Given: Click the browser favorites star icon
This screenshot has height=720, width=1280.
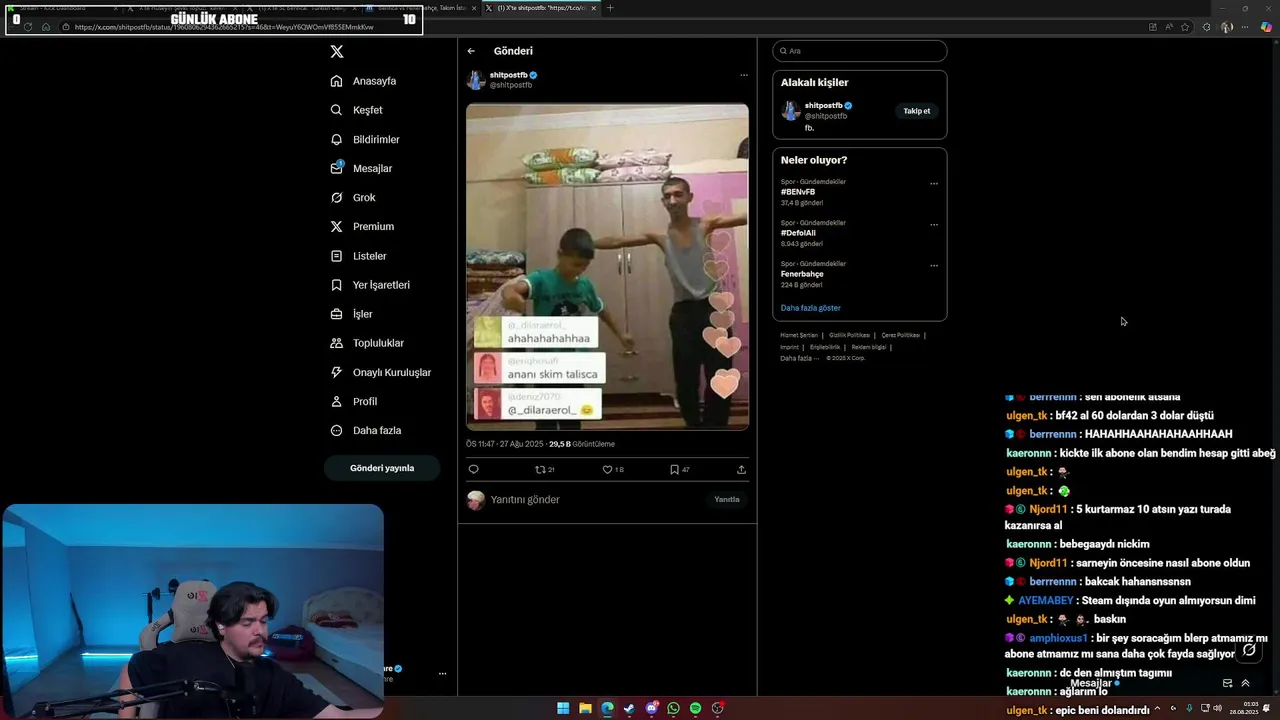Looking at the screenshot, I should click(x=1185, y=27).
